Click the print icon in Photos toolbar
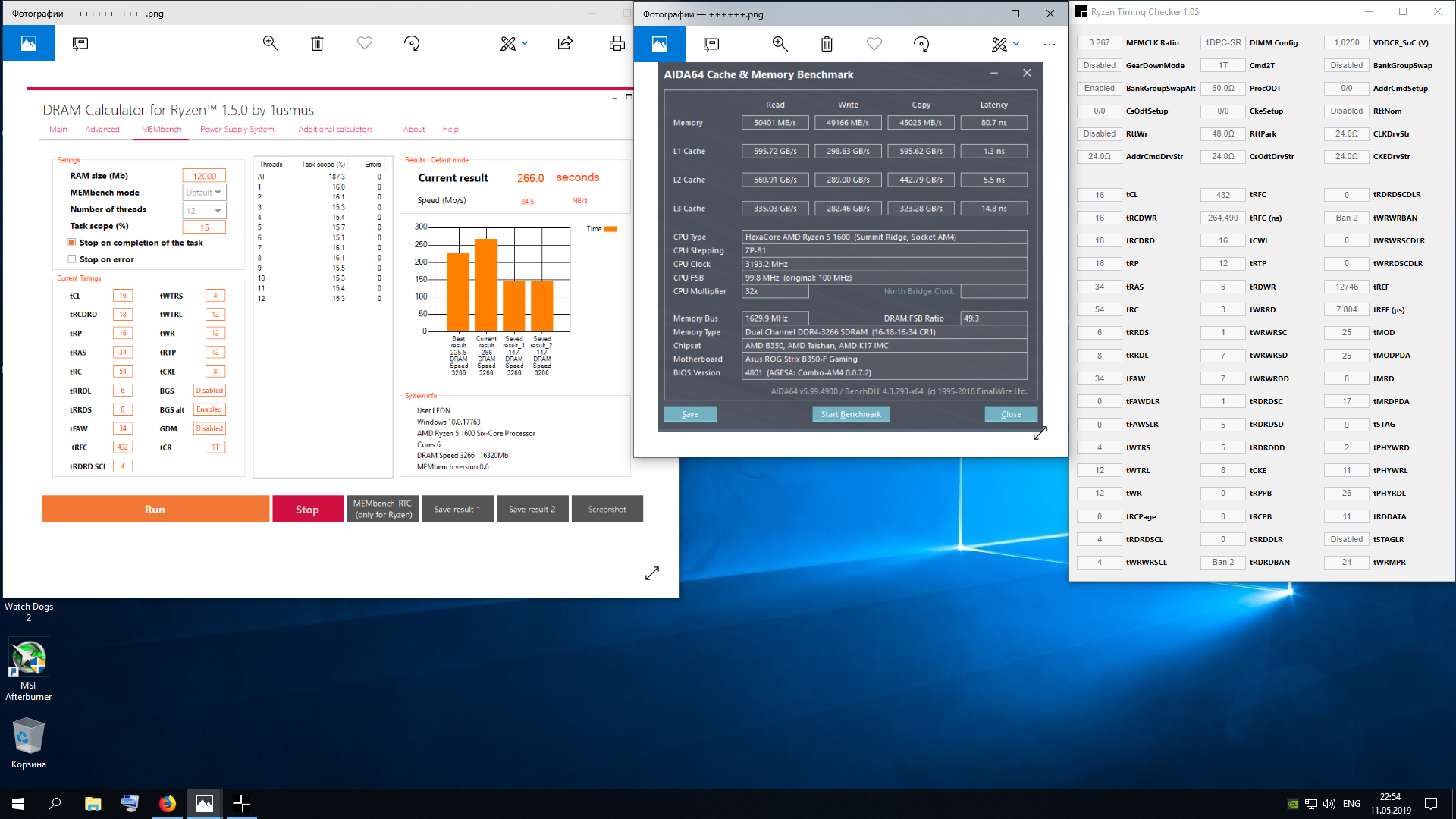The height and width of the screenshot is (819, 1456). [x=617, y=43]
